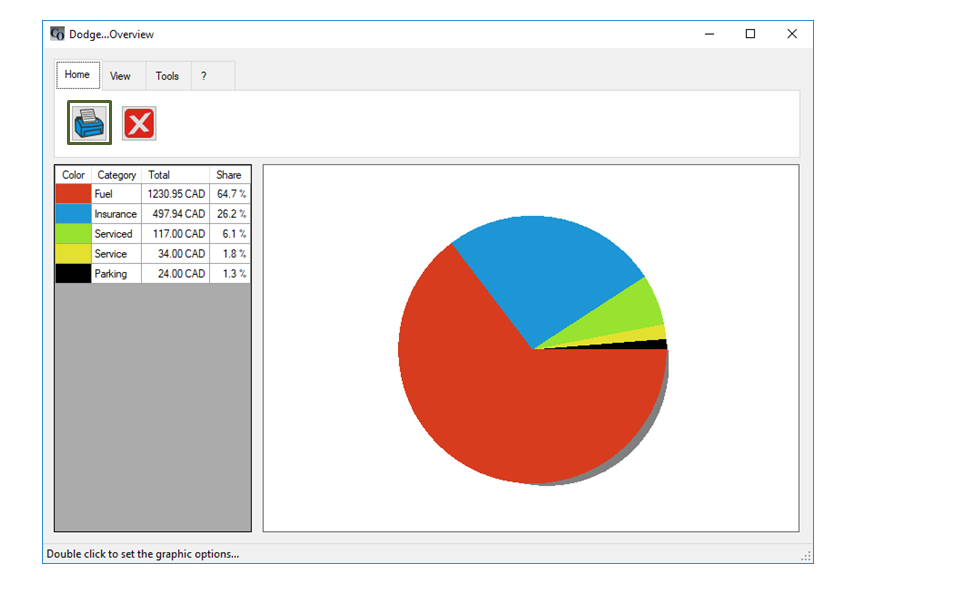The image size is (960, 600).
Task: Click the green Serviced color swatch
Action: click(x=73, y=234)
